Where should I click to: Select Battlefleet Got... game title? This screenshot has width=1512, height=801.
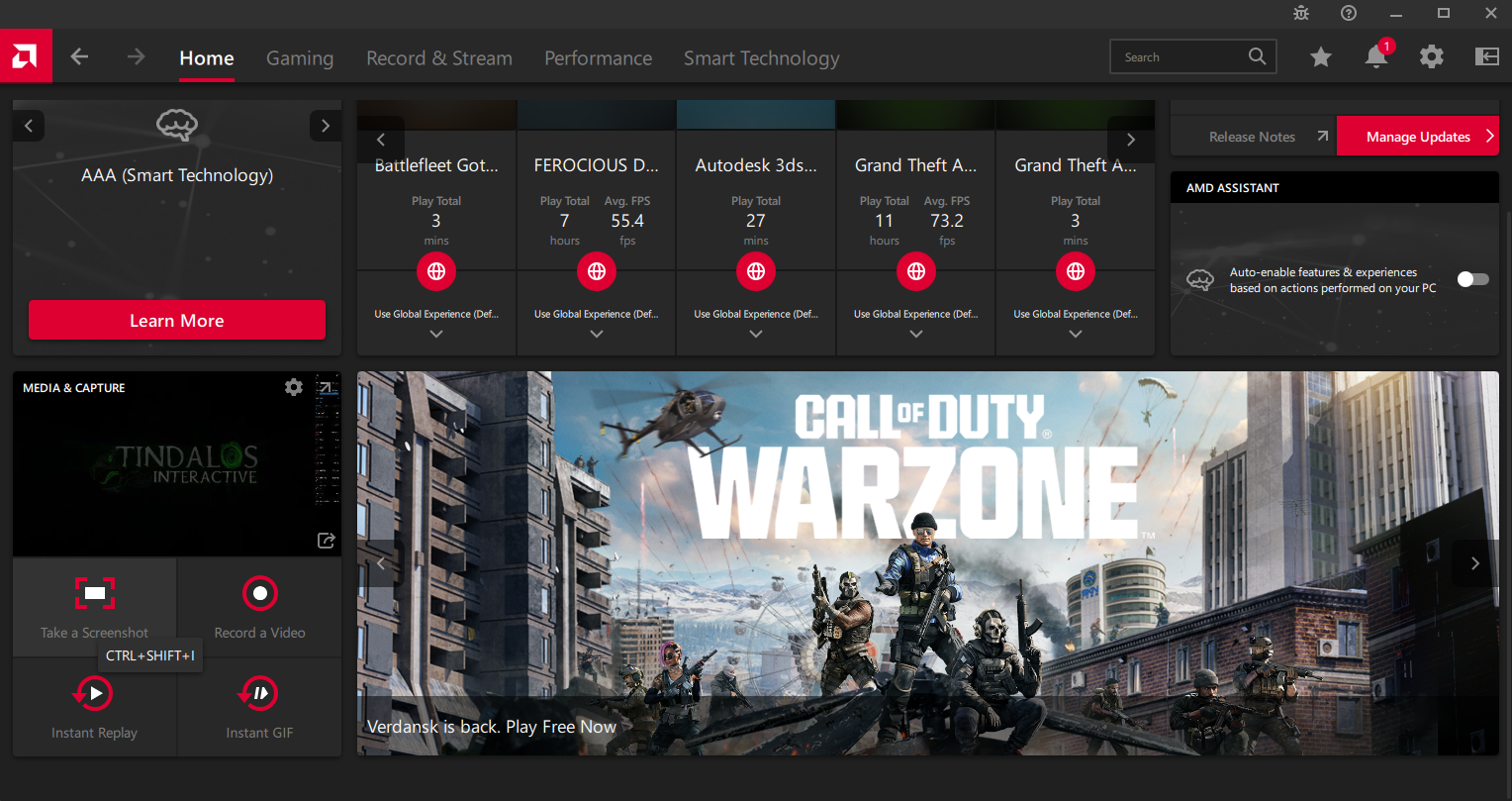pos(436,165)
